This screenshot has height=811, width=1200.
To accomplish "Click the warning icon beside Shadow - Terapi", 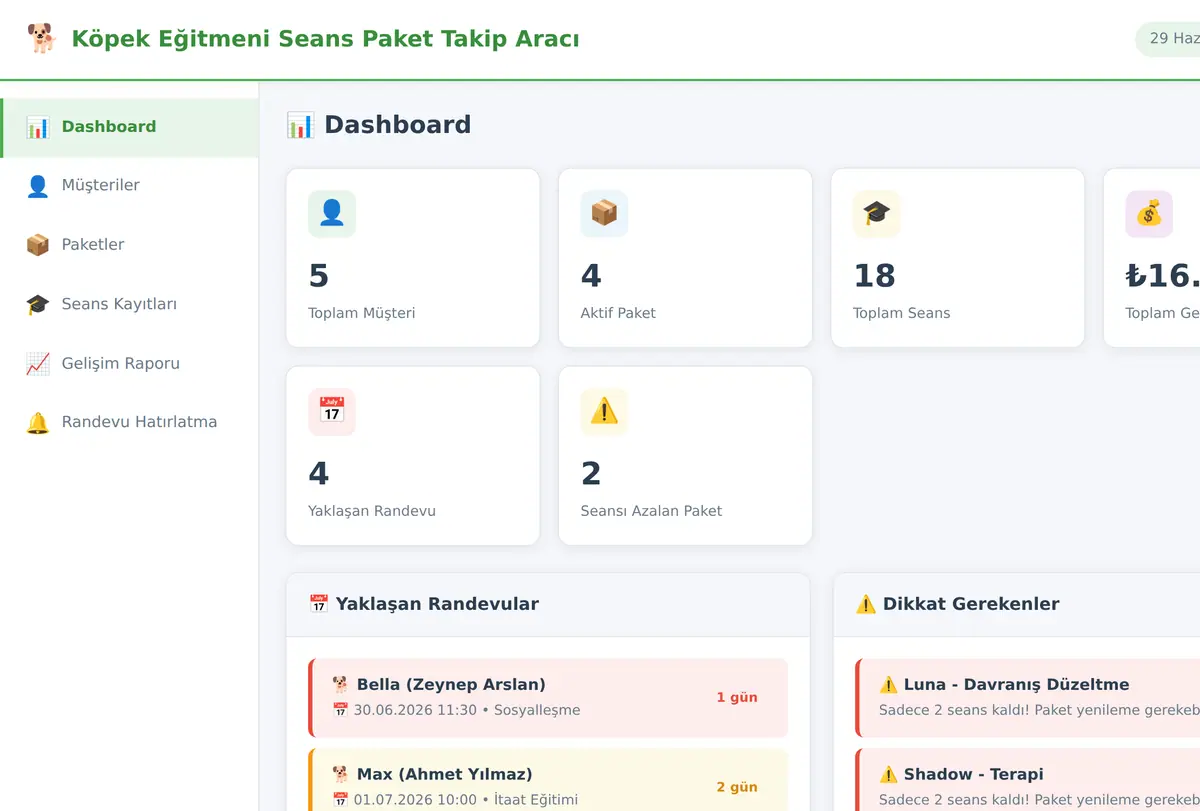I will click(x=888, y=774).
